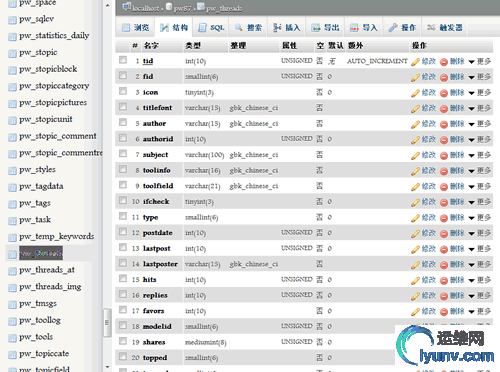
Task: Click the red delete icon for fid row
Action: (x=444, y=77)
